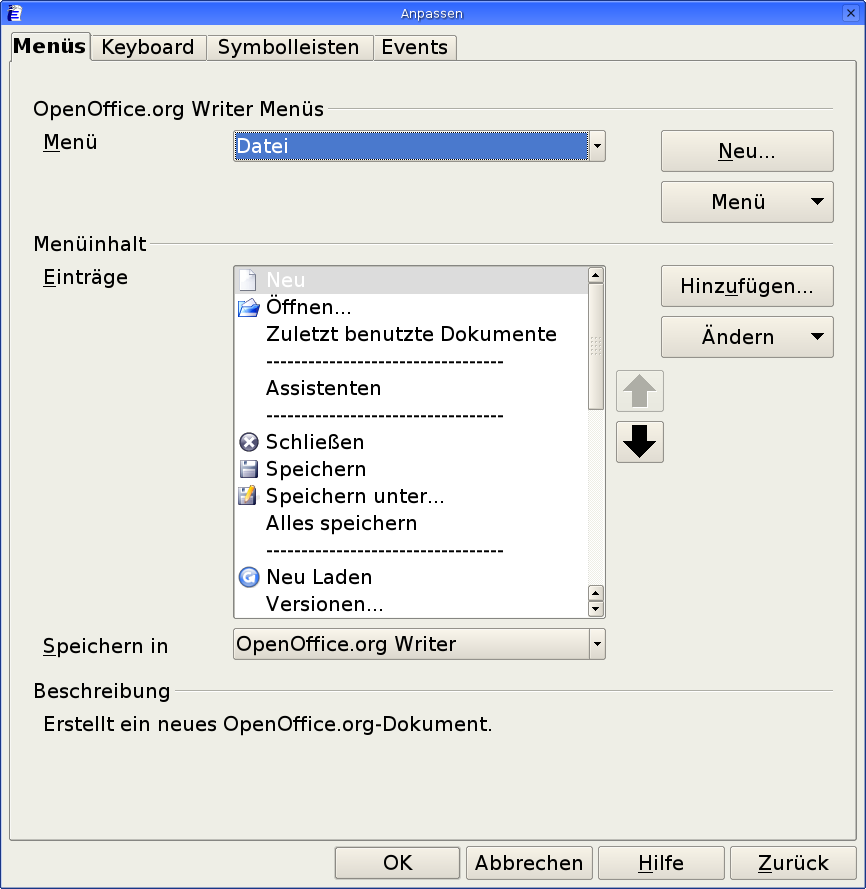Select the Assistenten entry
The width and height of the screenshot is (866, 889).
click(323, 388)
